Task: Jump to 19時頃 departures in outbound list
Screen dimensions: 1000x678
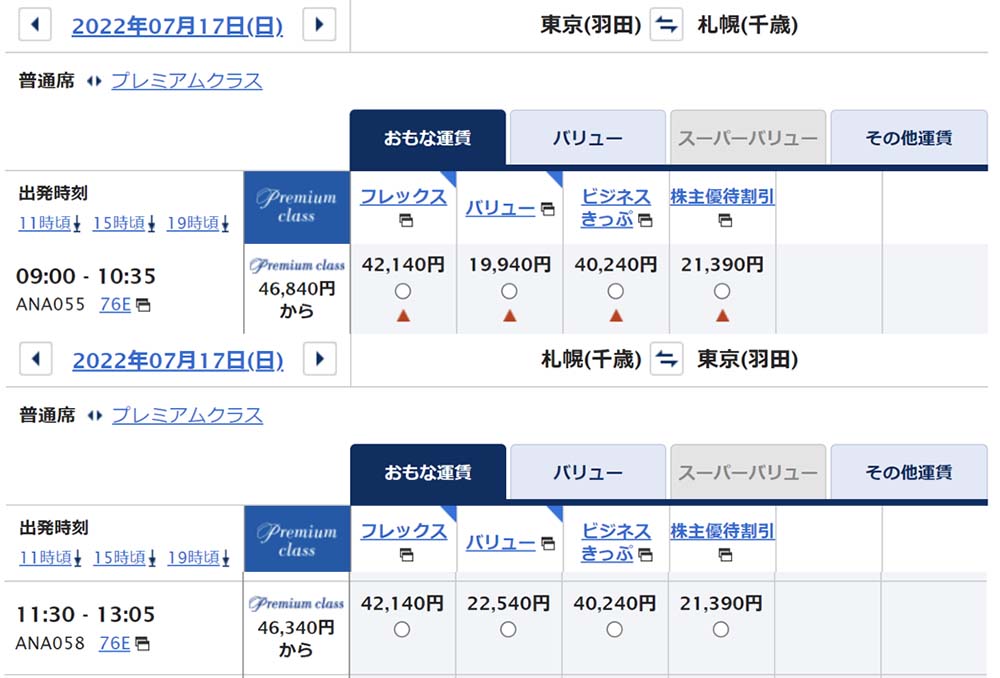Action: click(x=198, y=223)
